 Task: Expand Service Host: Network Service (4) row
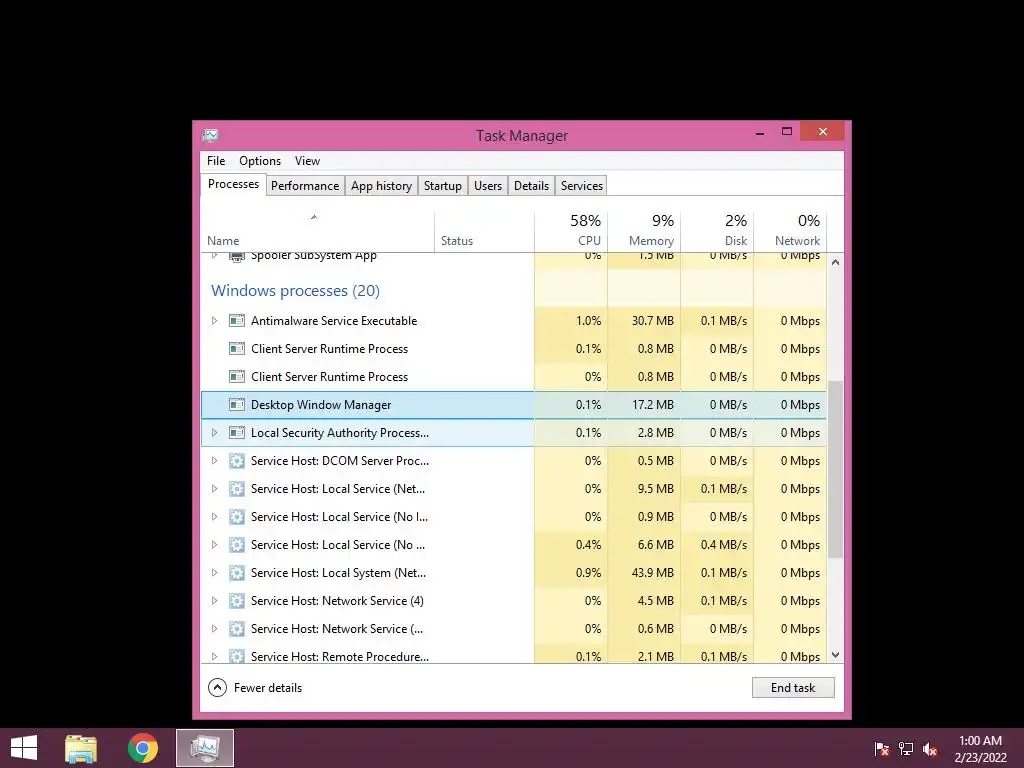214,601
